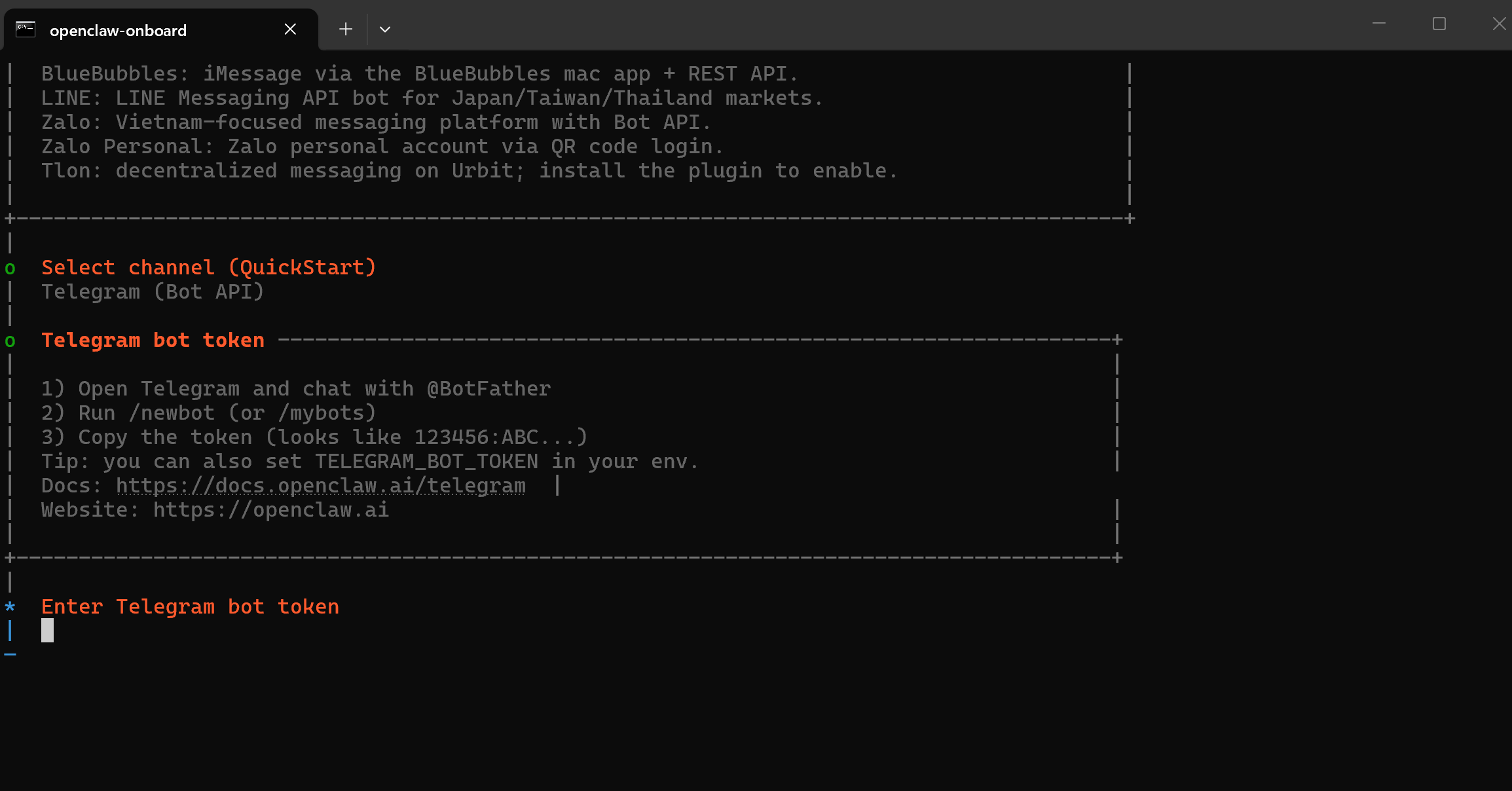Open the docs.openclaw.ai/telegram link
Viewport: 1512px width, 791px height.
point(321,486)
